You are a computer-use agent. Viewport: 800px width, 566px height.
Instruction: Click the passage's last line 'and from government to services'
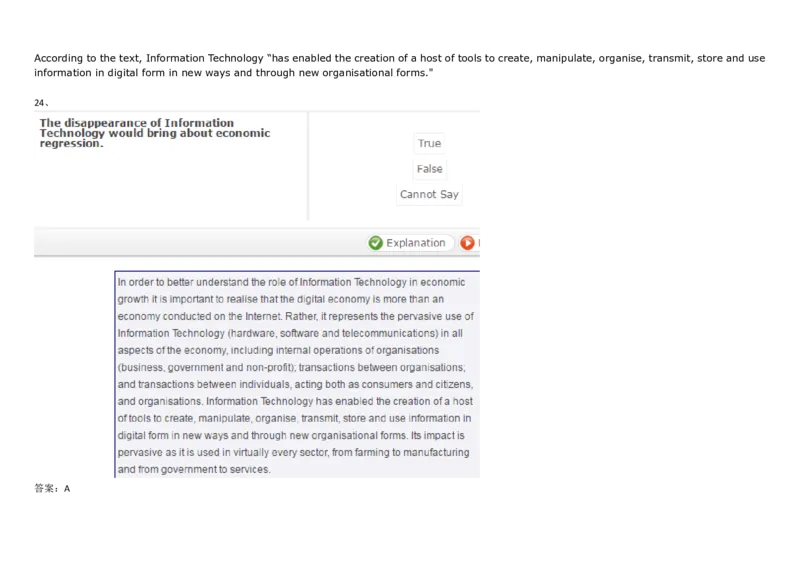coord(194,469)
